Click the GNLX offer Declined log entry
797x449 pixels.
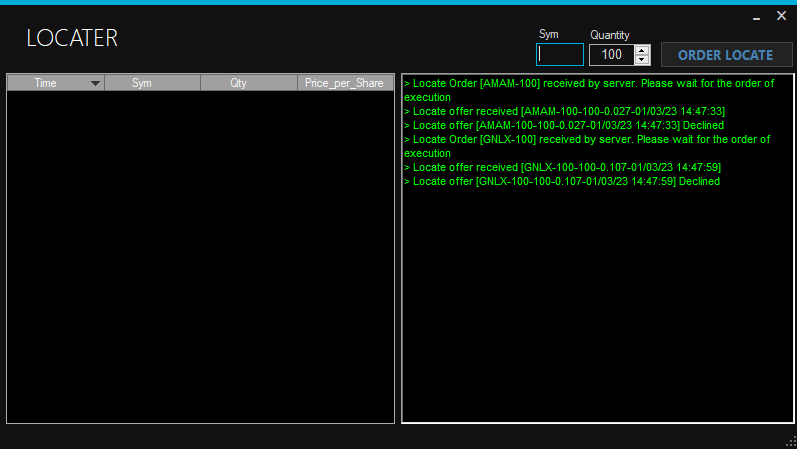562,181
